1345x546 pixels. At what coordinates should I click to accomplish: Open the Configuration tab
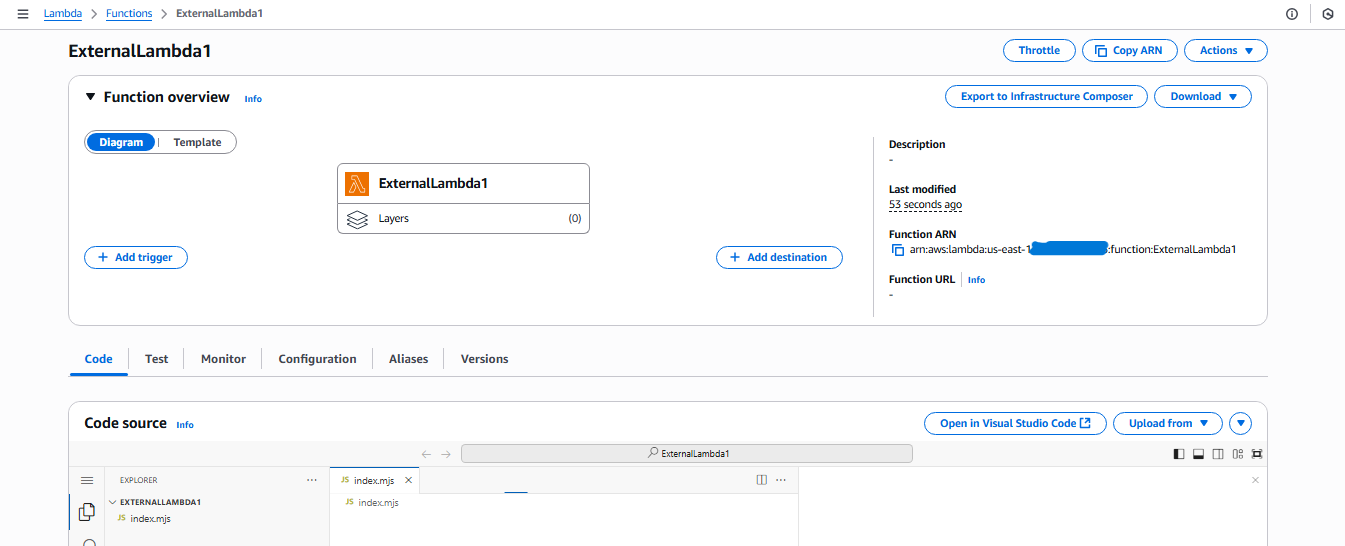click(x=317, y=359)
